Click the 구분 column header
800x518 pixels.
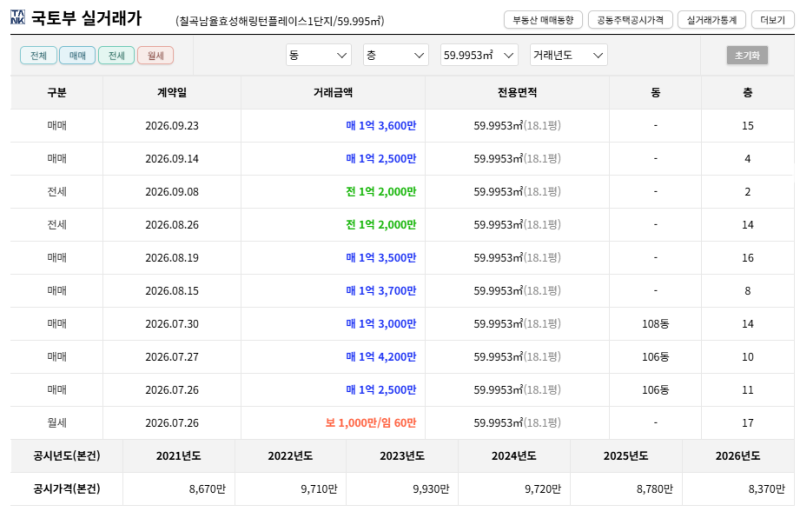click(57, 92)
